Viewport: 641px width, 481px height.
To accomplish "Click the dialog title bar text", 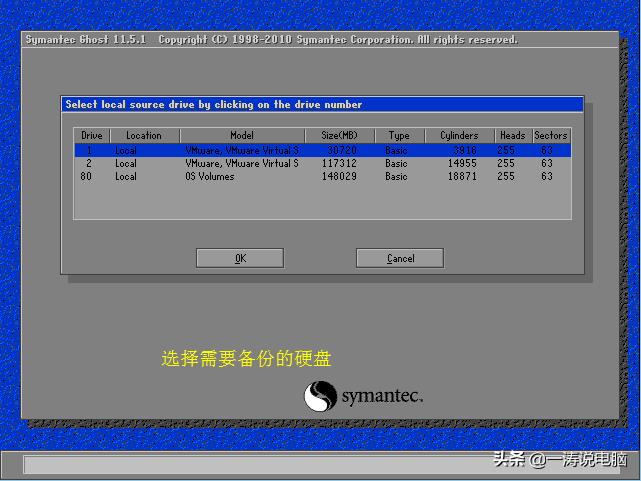I will click(x=214, y=104).
